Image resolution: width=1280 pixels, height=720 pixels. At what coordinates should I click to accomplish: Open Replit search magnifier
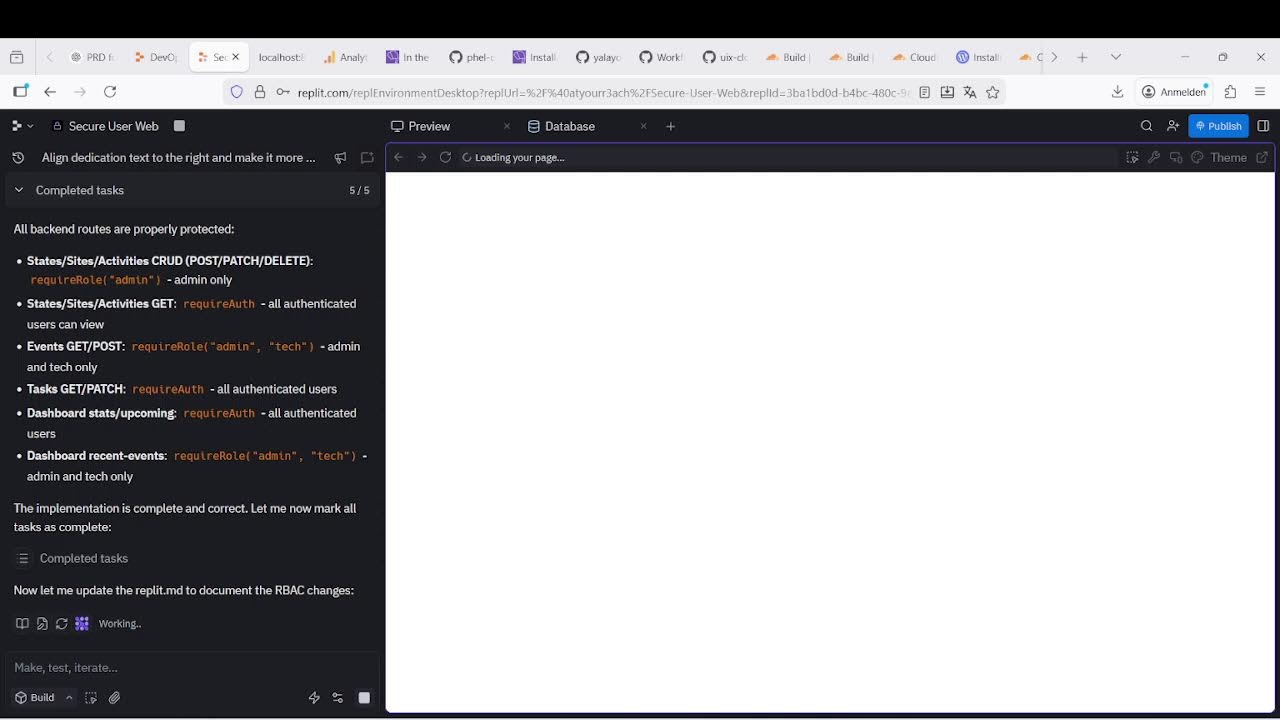coord(1147,126)
